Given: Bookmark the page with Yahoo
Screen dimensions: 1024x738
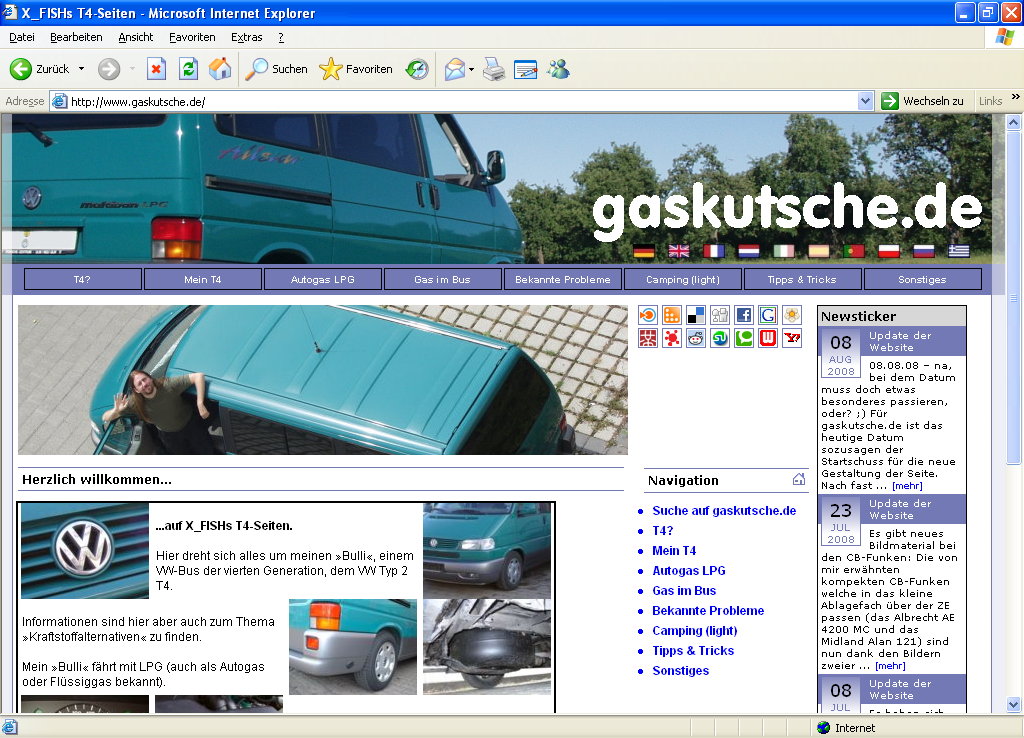Looking at the screenshot, I should (792, 338).
